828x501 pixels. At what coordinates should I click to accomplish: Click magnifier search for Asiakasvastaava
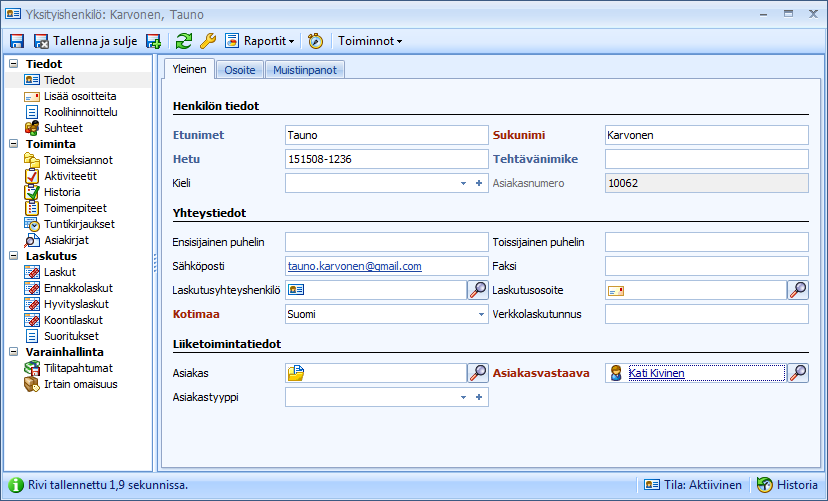(x=798, y=373)
